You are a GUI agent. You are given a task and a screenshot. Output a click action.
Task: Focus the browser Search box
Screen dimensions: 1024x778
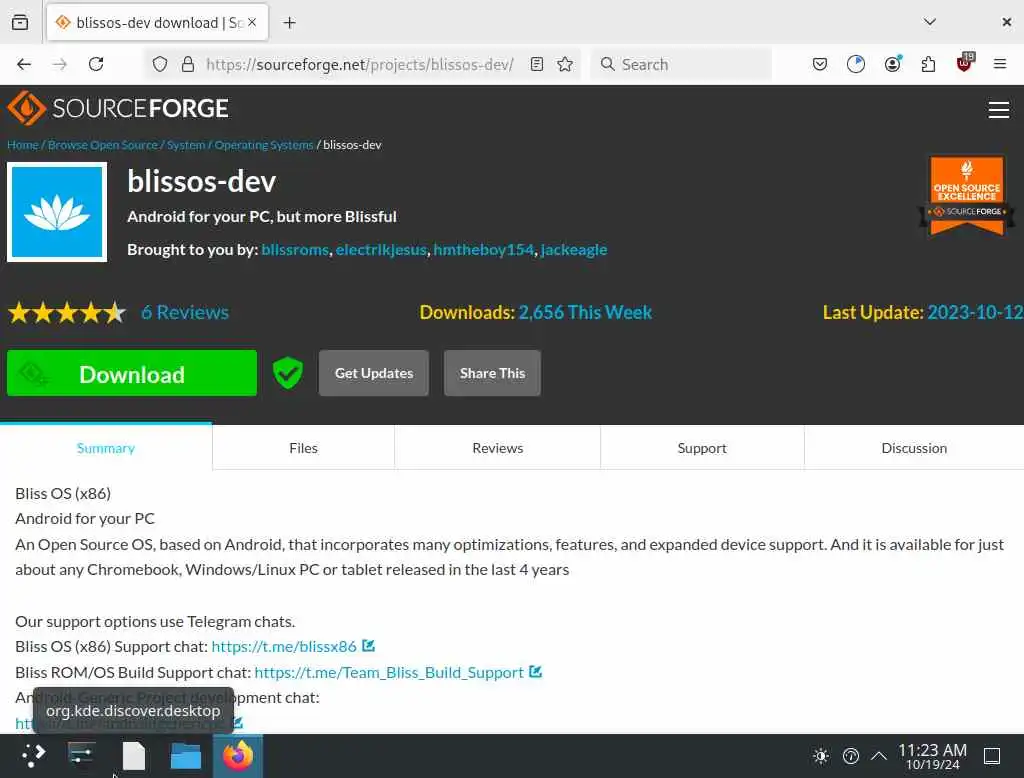coord(681,64)
